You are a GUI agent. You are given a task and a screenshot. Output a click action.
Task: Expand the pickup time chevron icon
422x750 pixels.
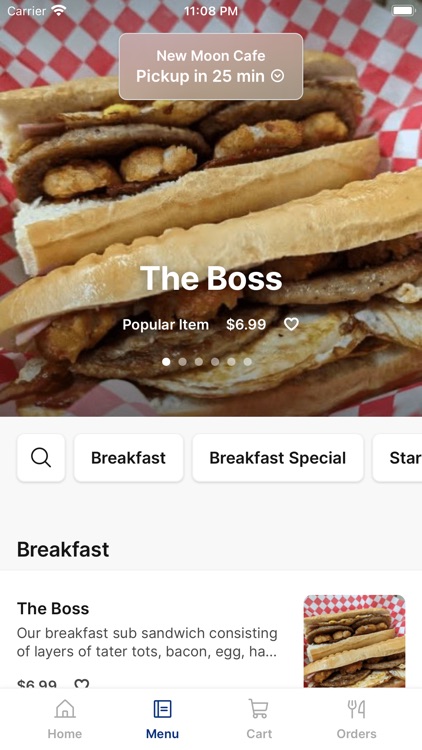coord(278,76)
